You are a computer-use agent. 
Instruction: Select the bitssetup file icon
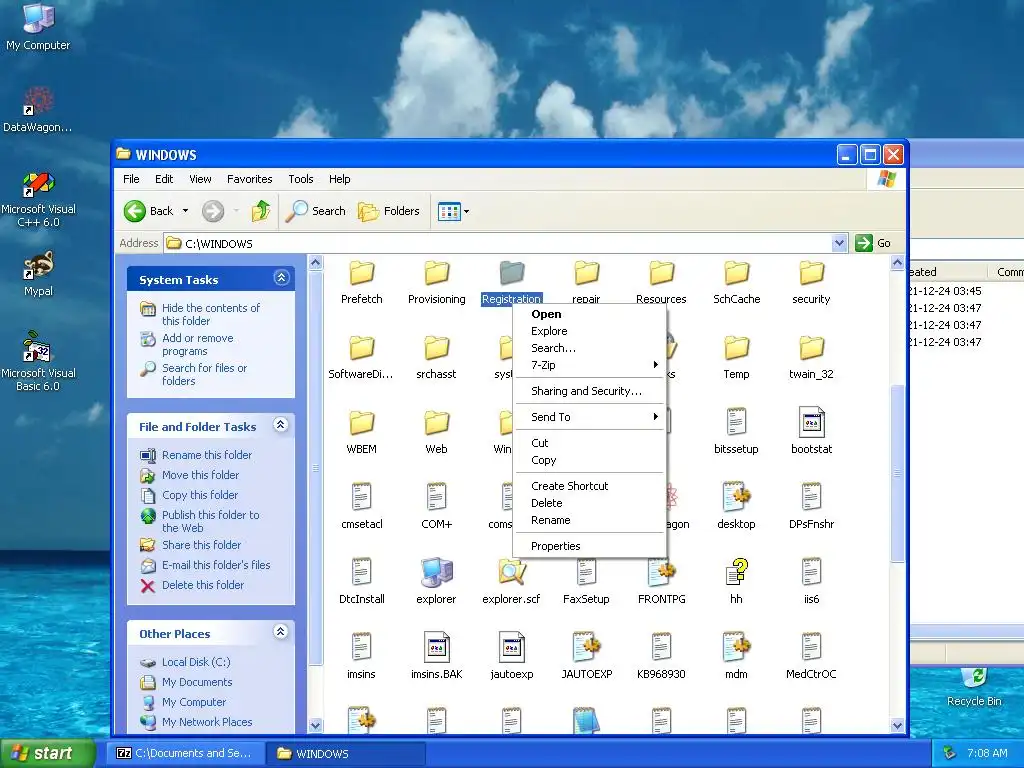736,423
